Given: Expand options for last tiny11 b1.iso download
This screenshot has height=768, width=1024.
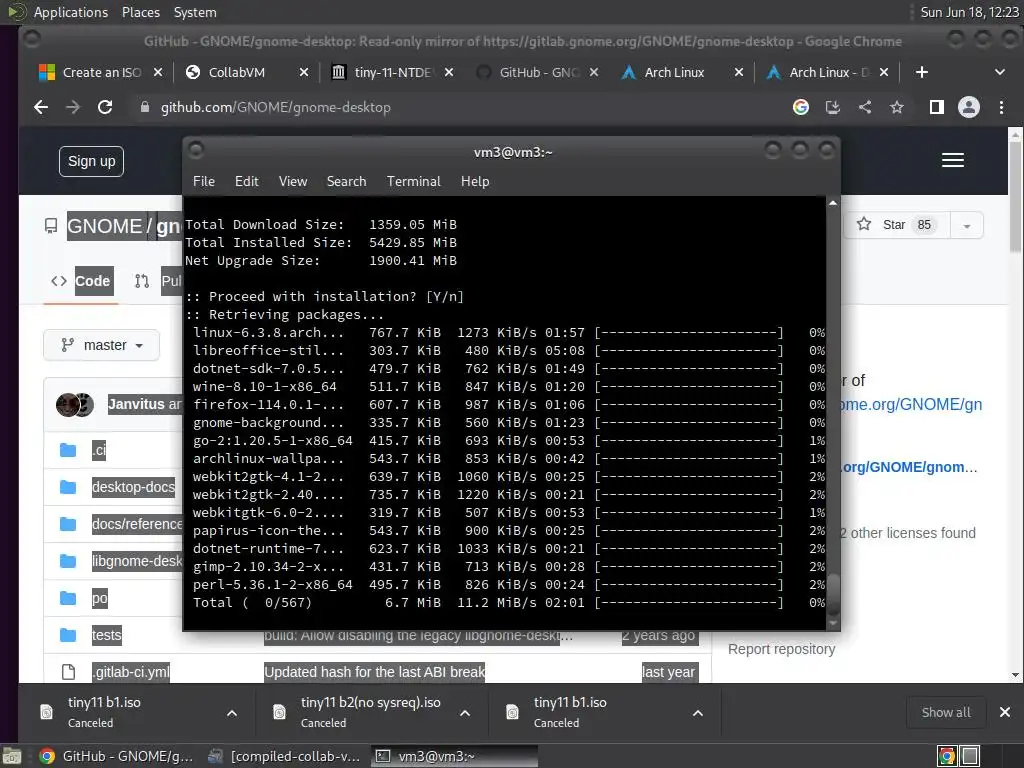Looking at the screenshot, I should (697, 713).
